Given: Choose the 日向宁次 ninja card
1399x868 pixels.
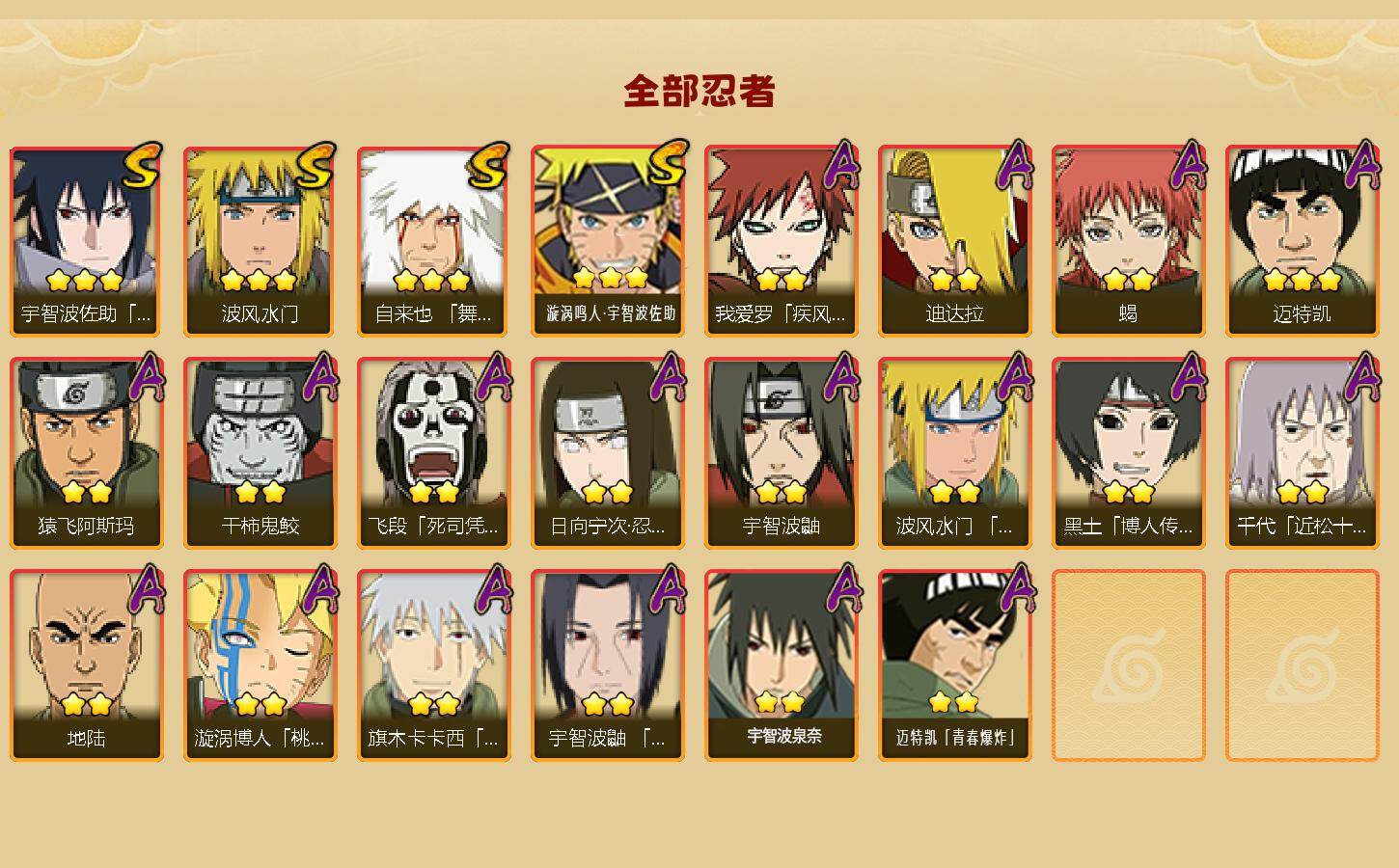Looking at the screenshot, I should 607,453.
